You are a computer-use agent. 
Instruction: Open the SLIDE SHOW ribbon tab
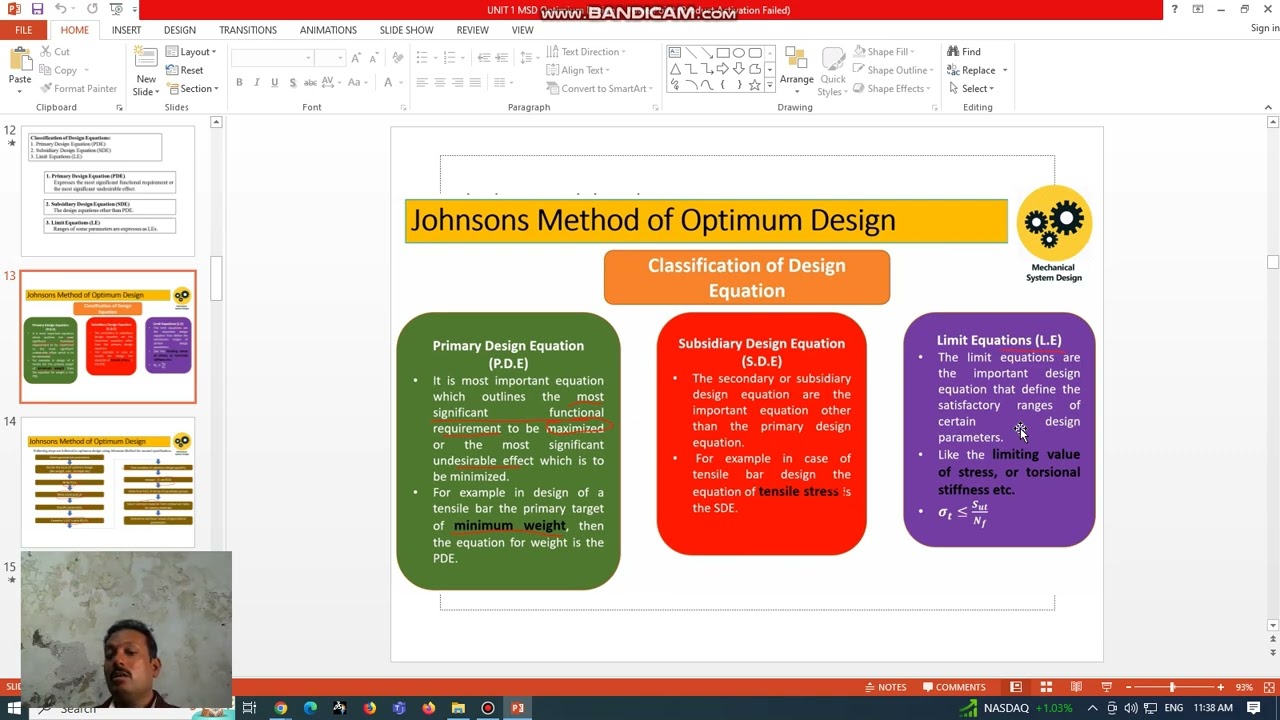pyautogui.click(x=406, y=30)
